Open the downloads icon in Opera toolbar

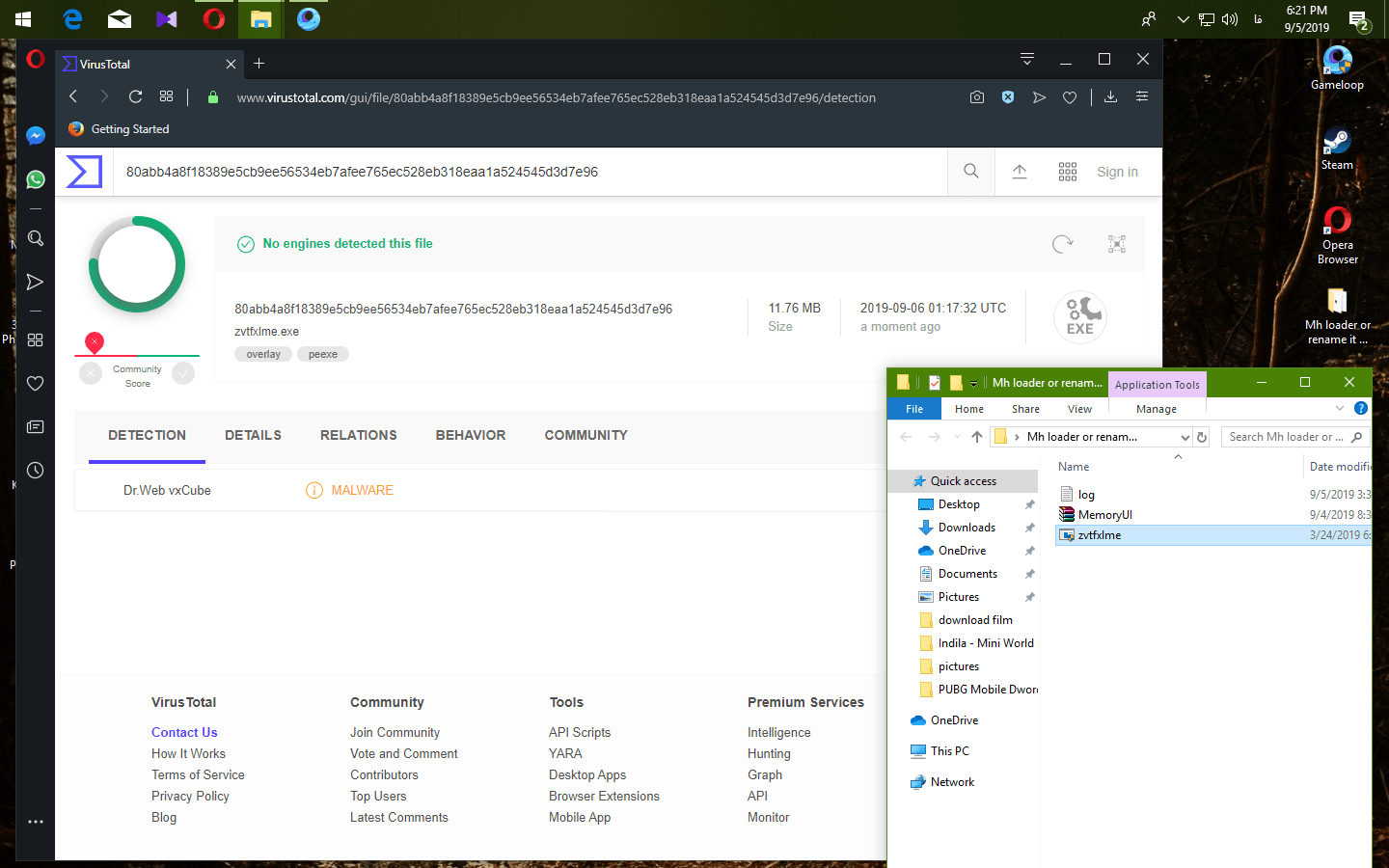(x=1111, y=96)
